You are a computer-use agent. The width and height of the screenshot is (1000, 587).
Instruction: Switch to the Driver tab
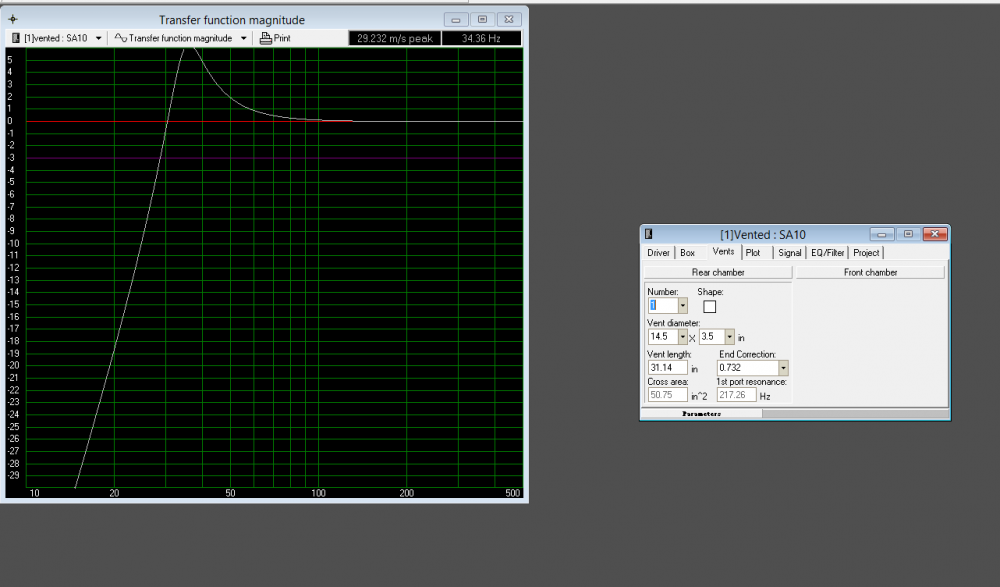point(658,253)
